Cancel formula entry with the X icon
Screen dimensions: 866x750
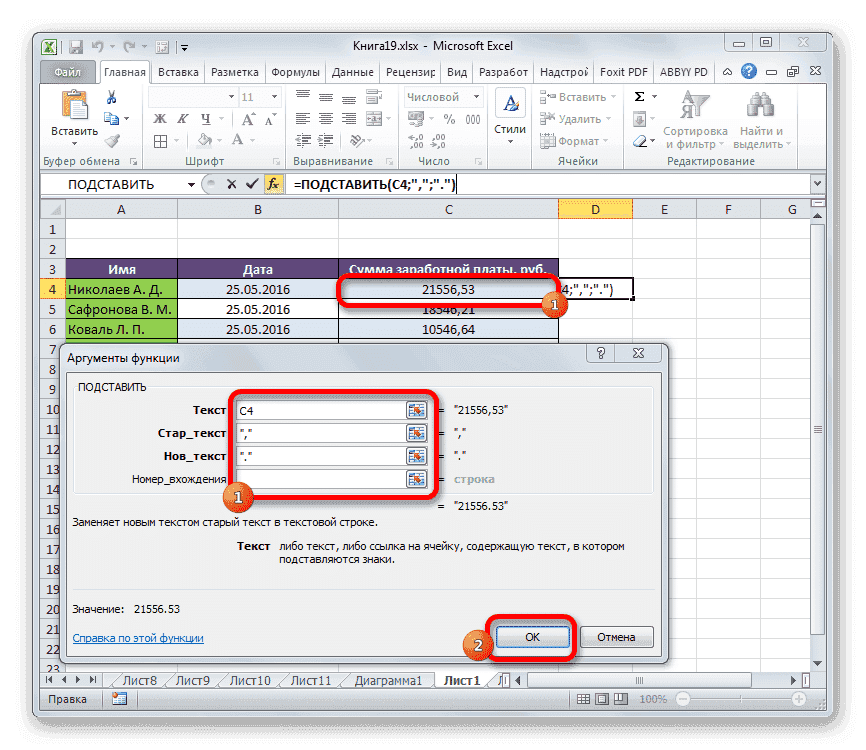tap(233, 184)
